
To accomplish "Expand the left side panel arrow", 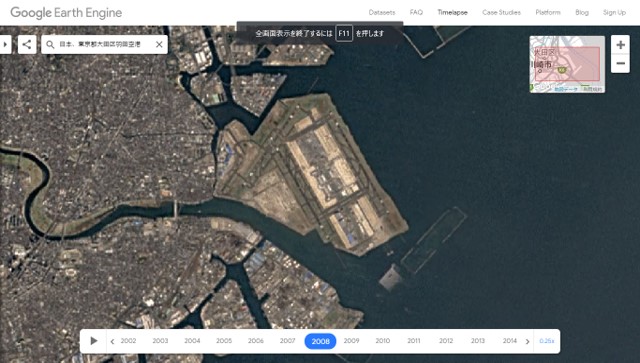I will pos(5,44).
